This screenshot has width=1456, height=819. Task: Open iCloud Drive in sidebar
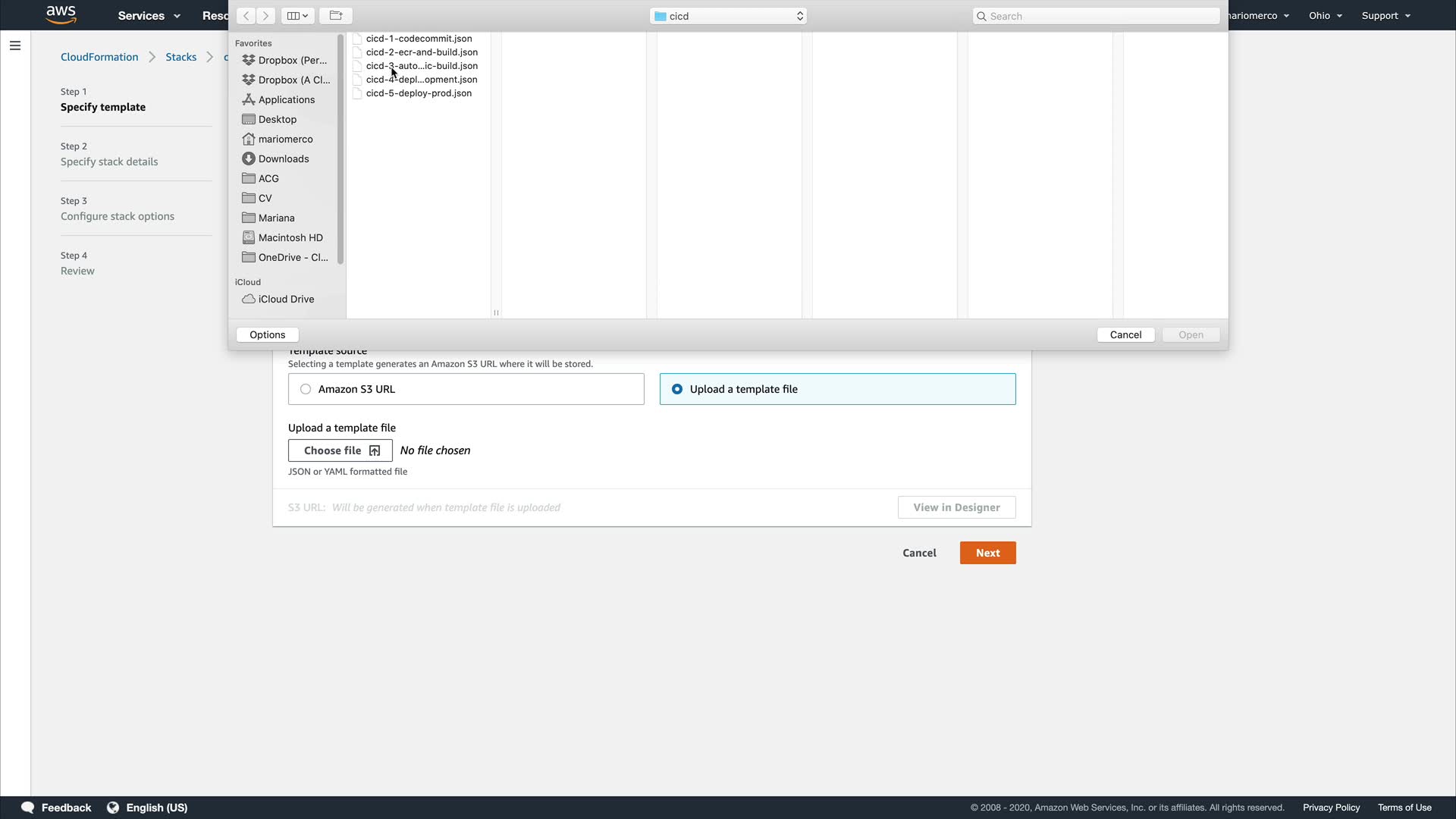tap(285, 299)
